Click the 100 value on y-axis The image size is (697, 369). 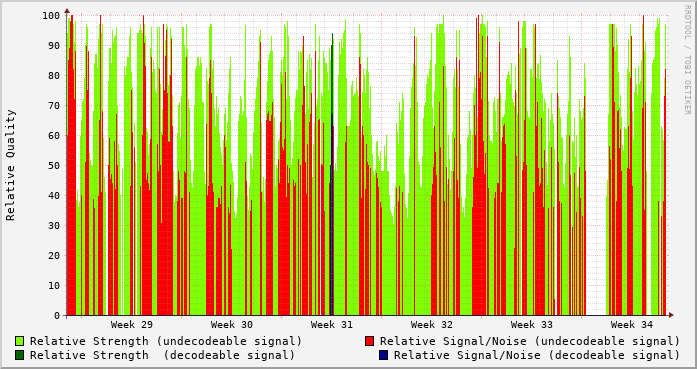[51, 16]
